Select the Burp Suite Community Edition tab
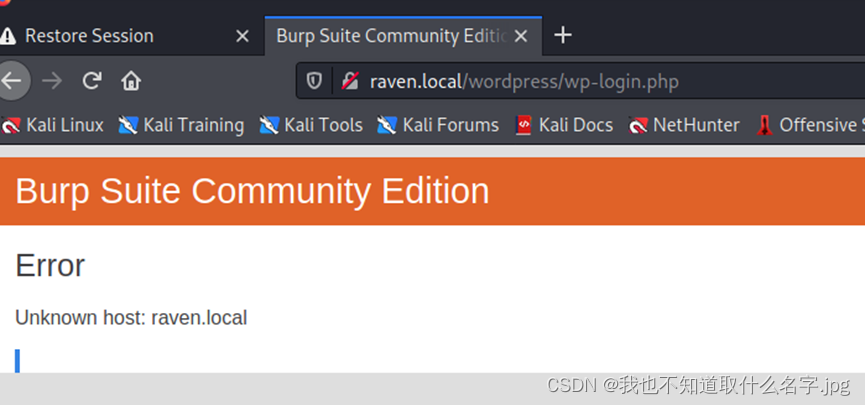The image size is (865, 405). tap(403, 36)
